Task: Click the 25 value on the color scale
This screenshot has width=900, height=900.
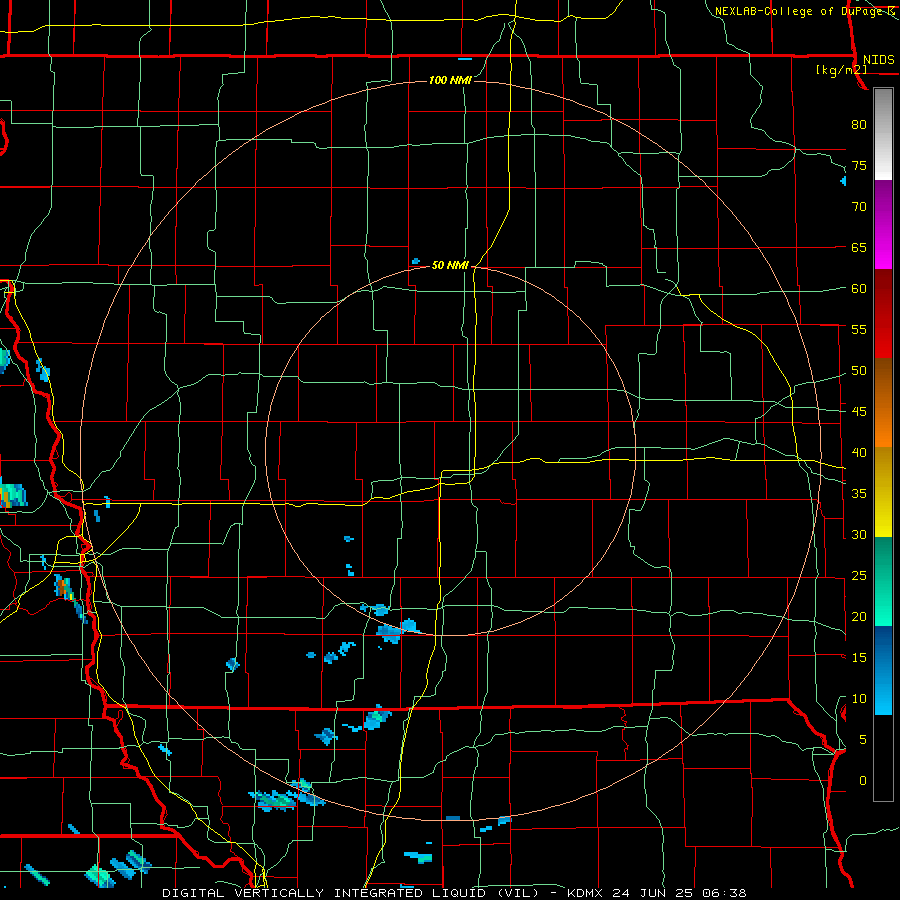Action: click(859, 576)
